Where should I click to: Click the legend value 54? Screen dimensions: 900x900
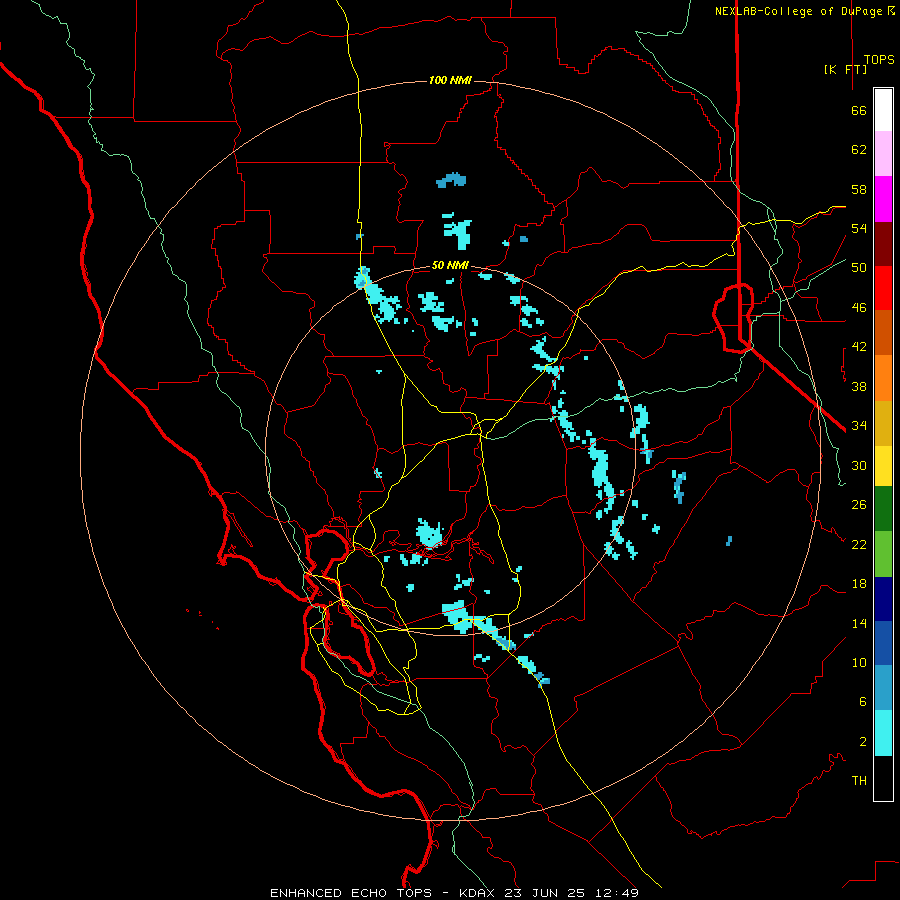tap(859, 228)
